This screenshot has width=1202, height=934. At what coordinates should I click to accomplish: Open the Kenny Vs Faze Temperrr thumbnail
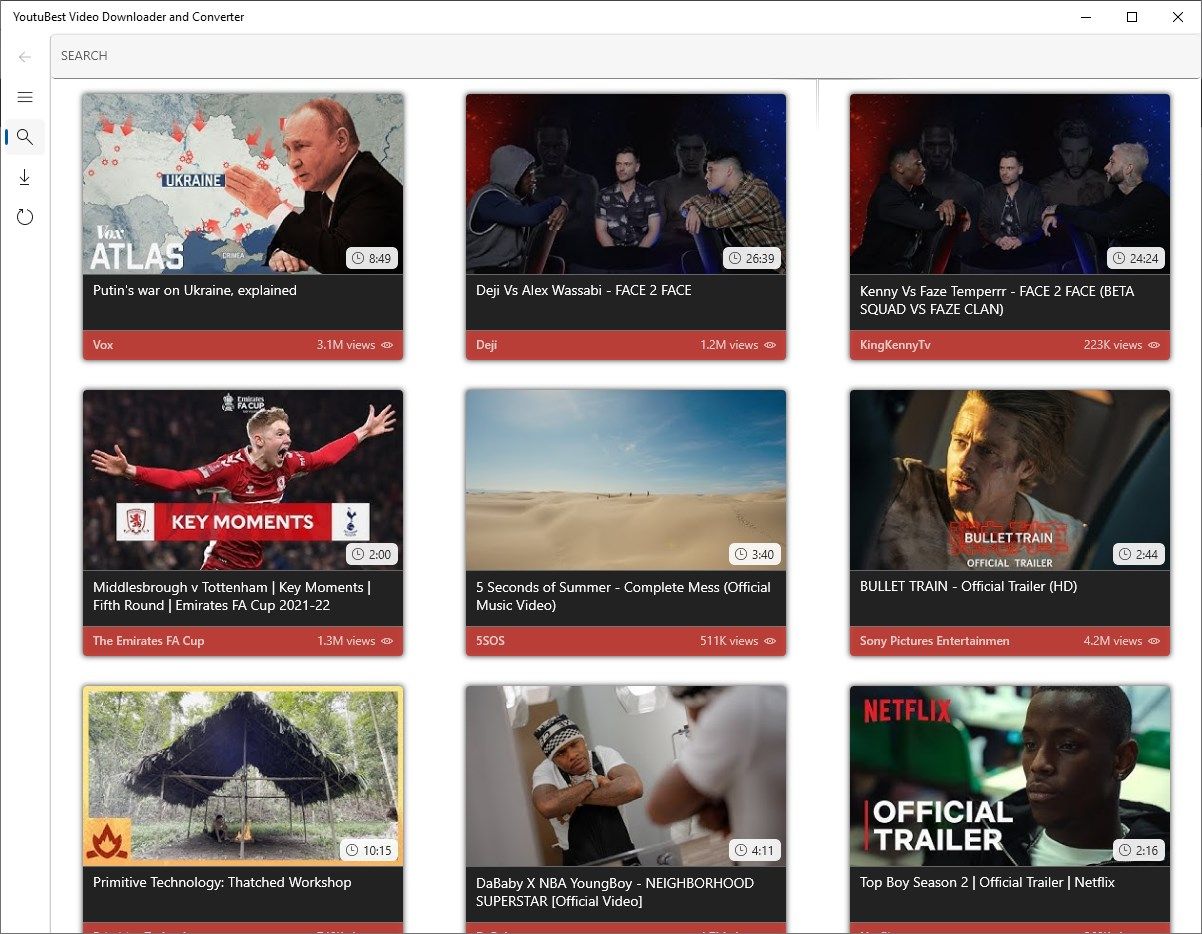(x=1010, y=184)
